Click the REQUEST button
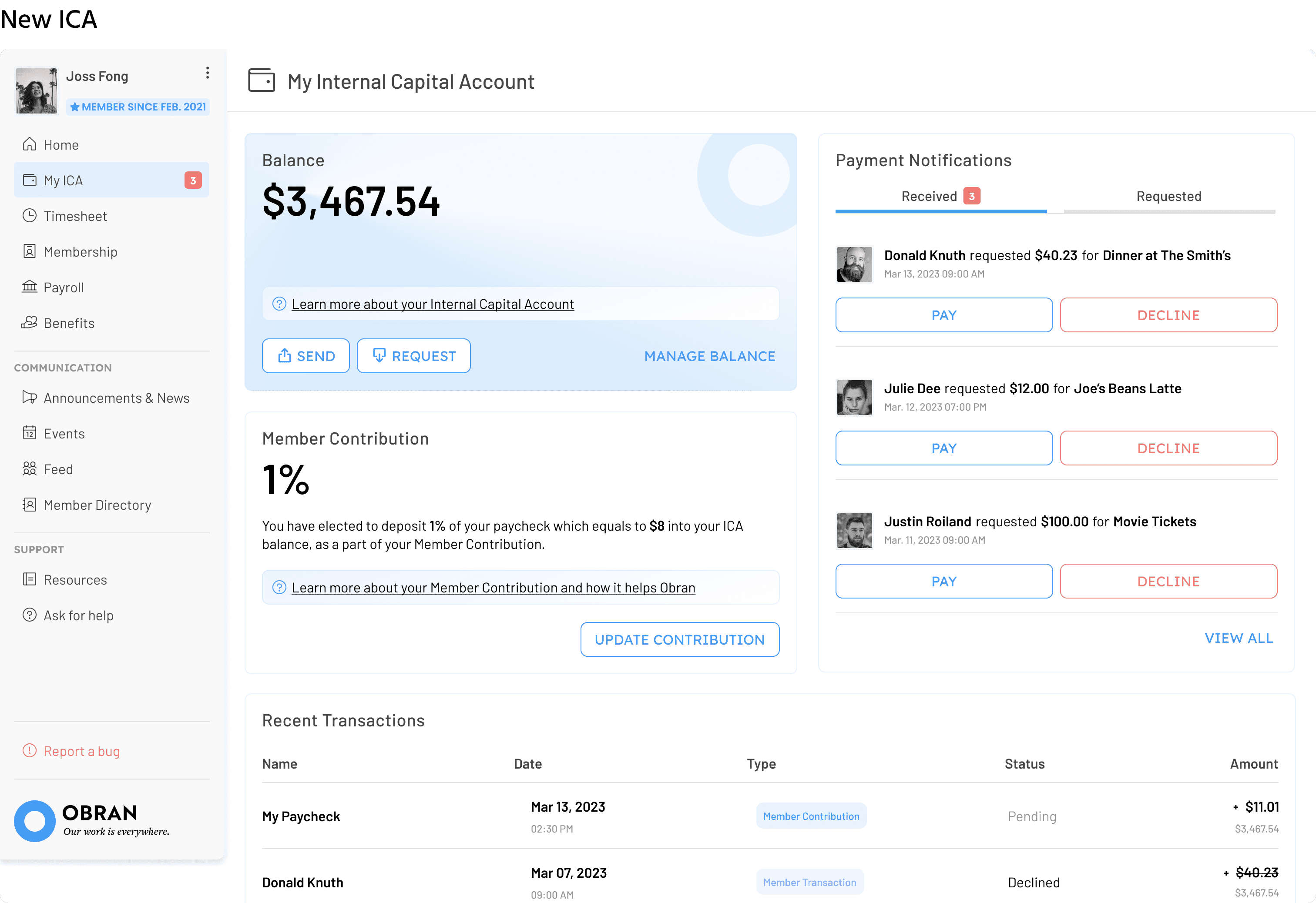The image size is (1316, 903). click(413, 356)
